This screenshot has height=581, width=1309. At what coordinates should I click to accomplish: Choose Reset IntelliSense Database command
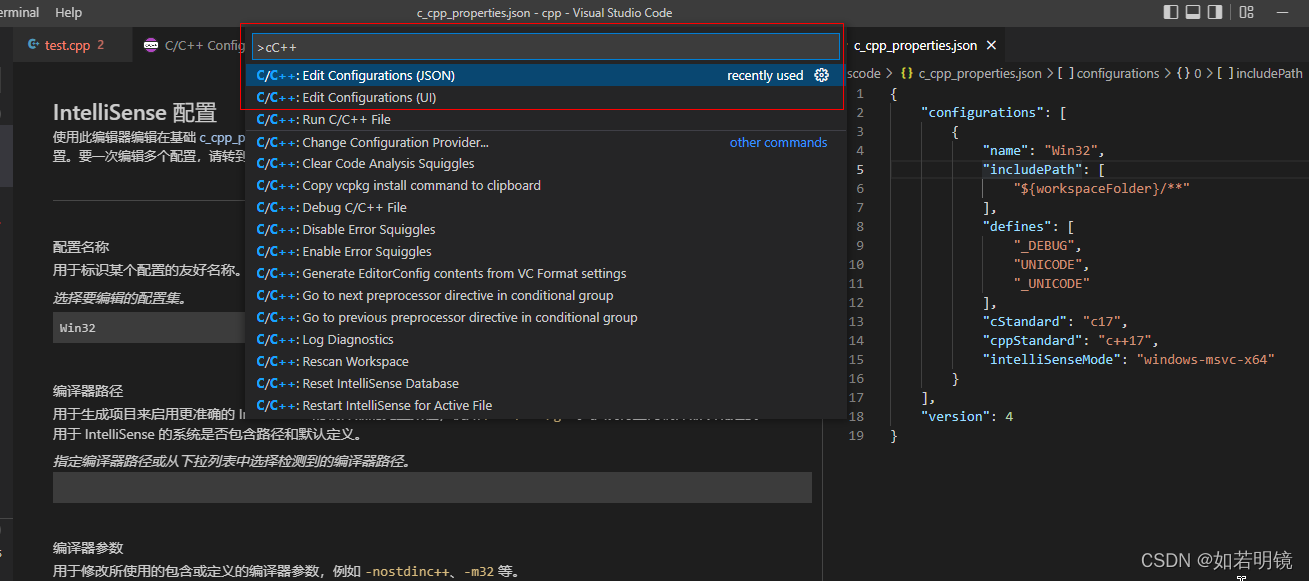point(545,384)
